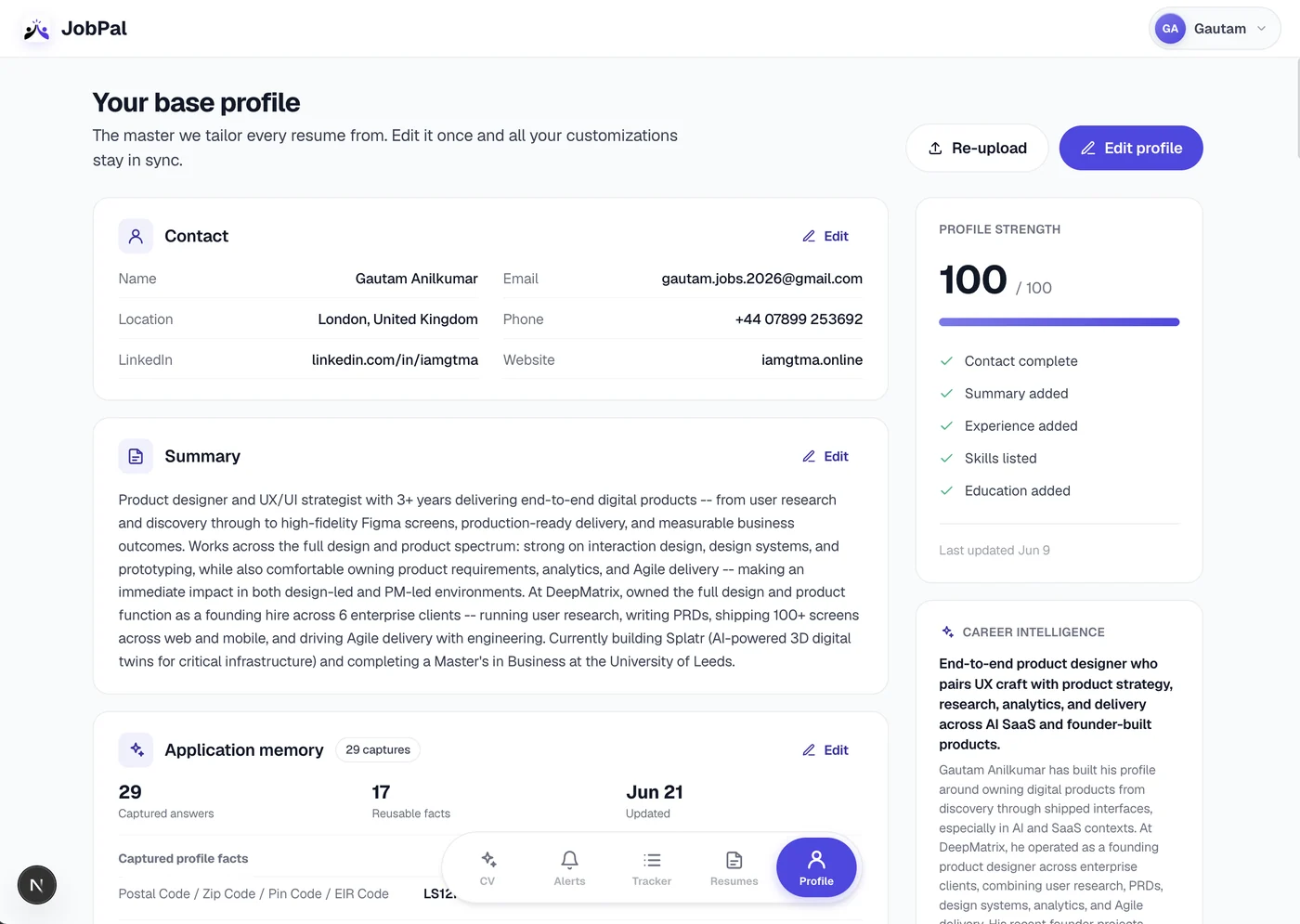Click the 29 Captured answers stat
Screen dimensions: 1300x924
point(166,801)
